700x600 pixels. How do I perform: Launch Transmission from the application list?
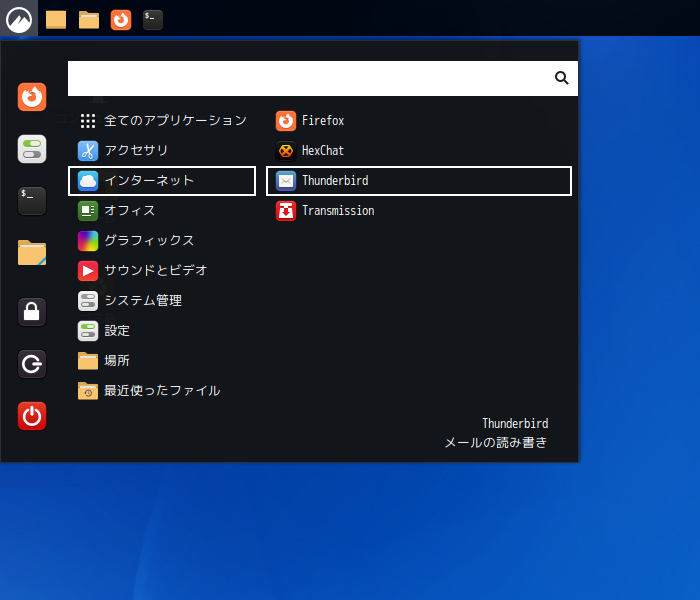point(419,211)
